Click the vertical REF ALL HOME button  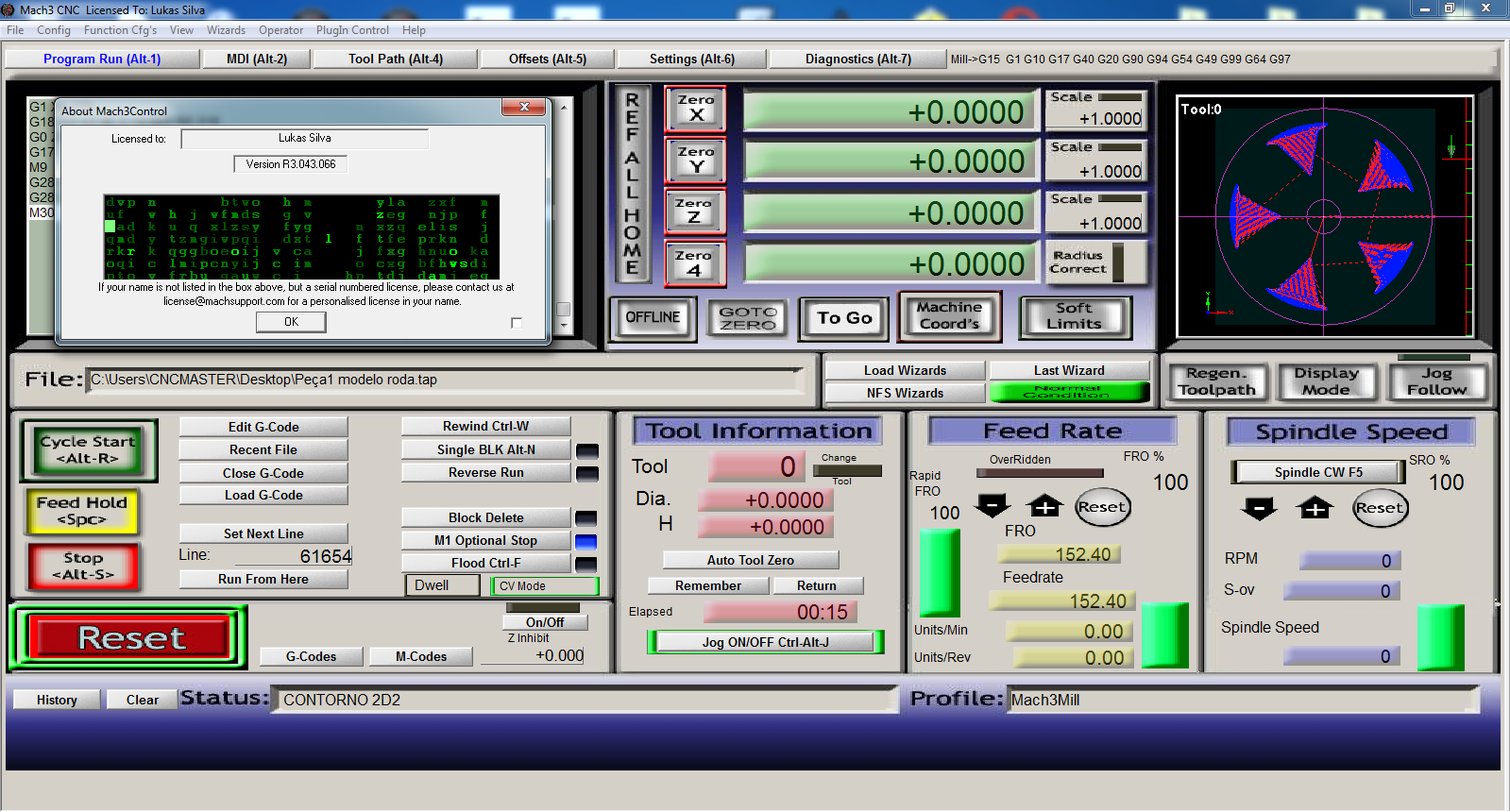click(x=632, y=184)
